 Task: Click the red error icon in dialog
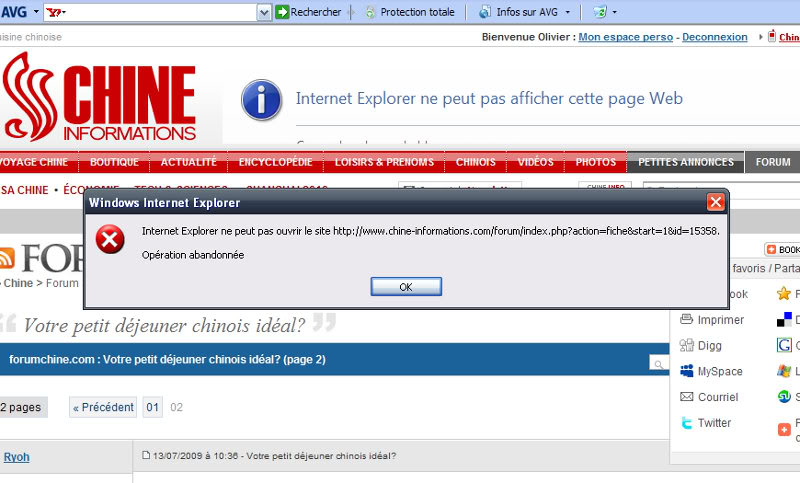click(x=110, y=239)
